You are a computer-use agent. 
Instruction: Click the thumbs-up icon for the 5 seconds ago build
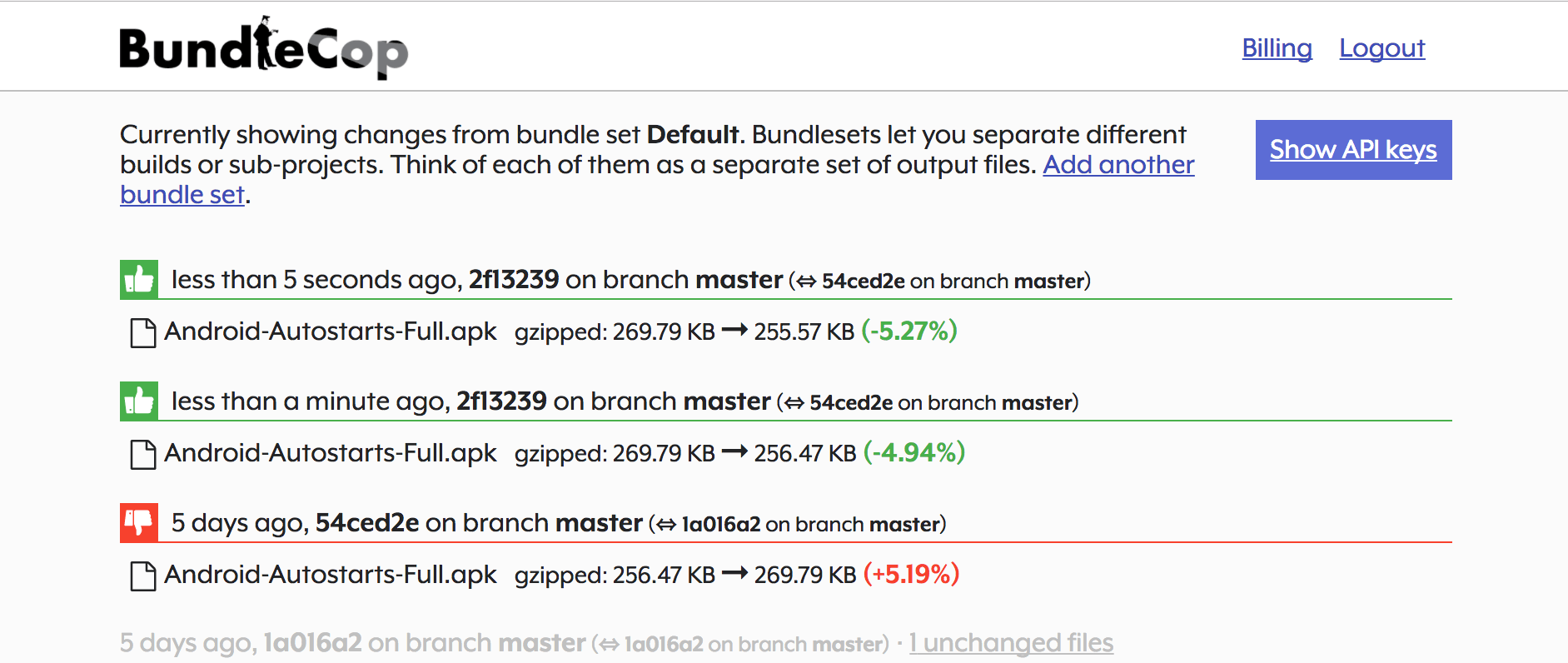point(139,279)
